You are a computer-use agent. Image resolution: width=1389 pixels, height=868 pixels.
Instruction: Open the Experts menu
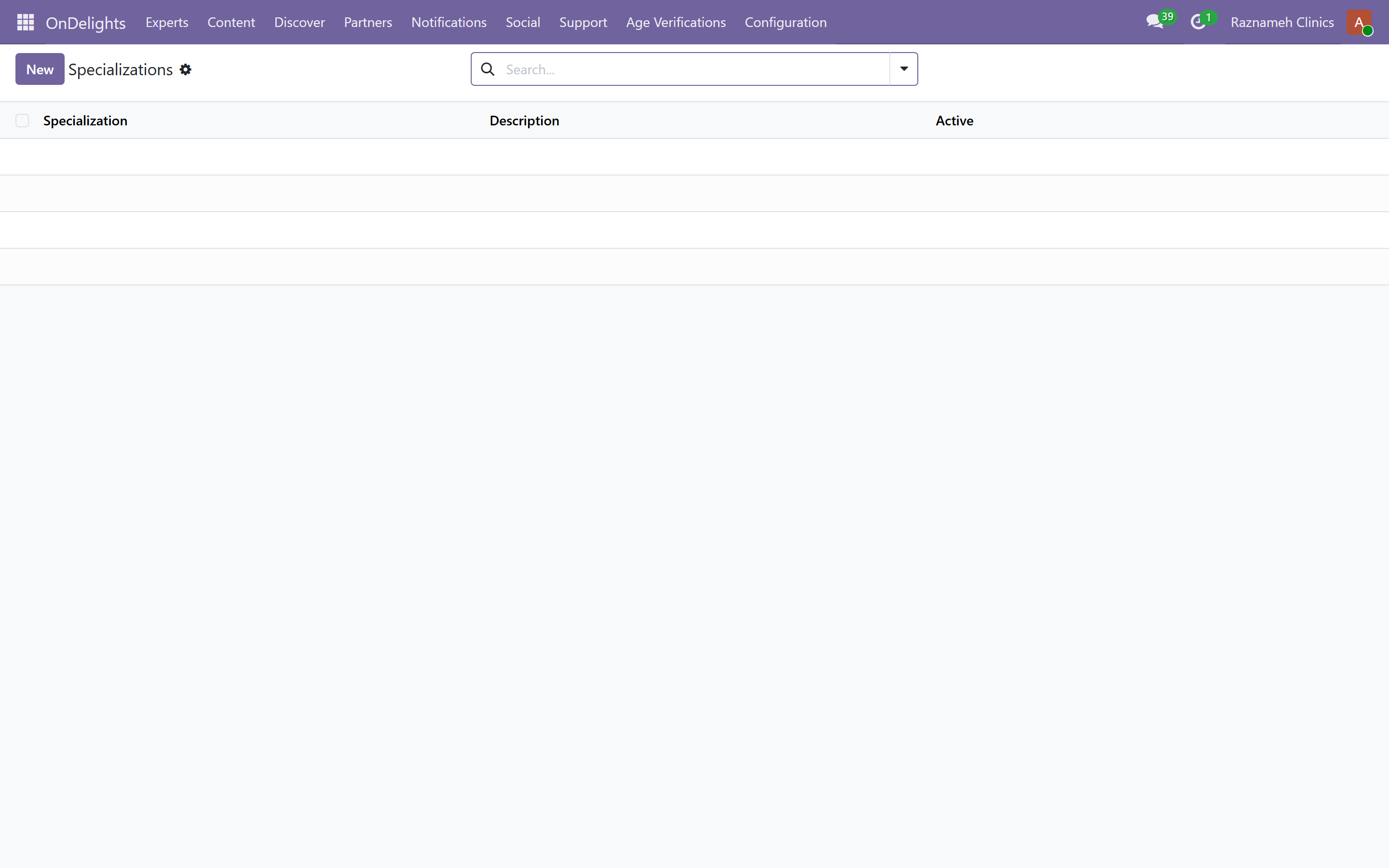click(x=167, y=22)
